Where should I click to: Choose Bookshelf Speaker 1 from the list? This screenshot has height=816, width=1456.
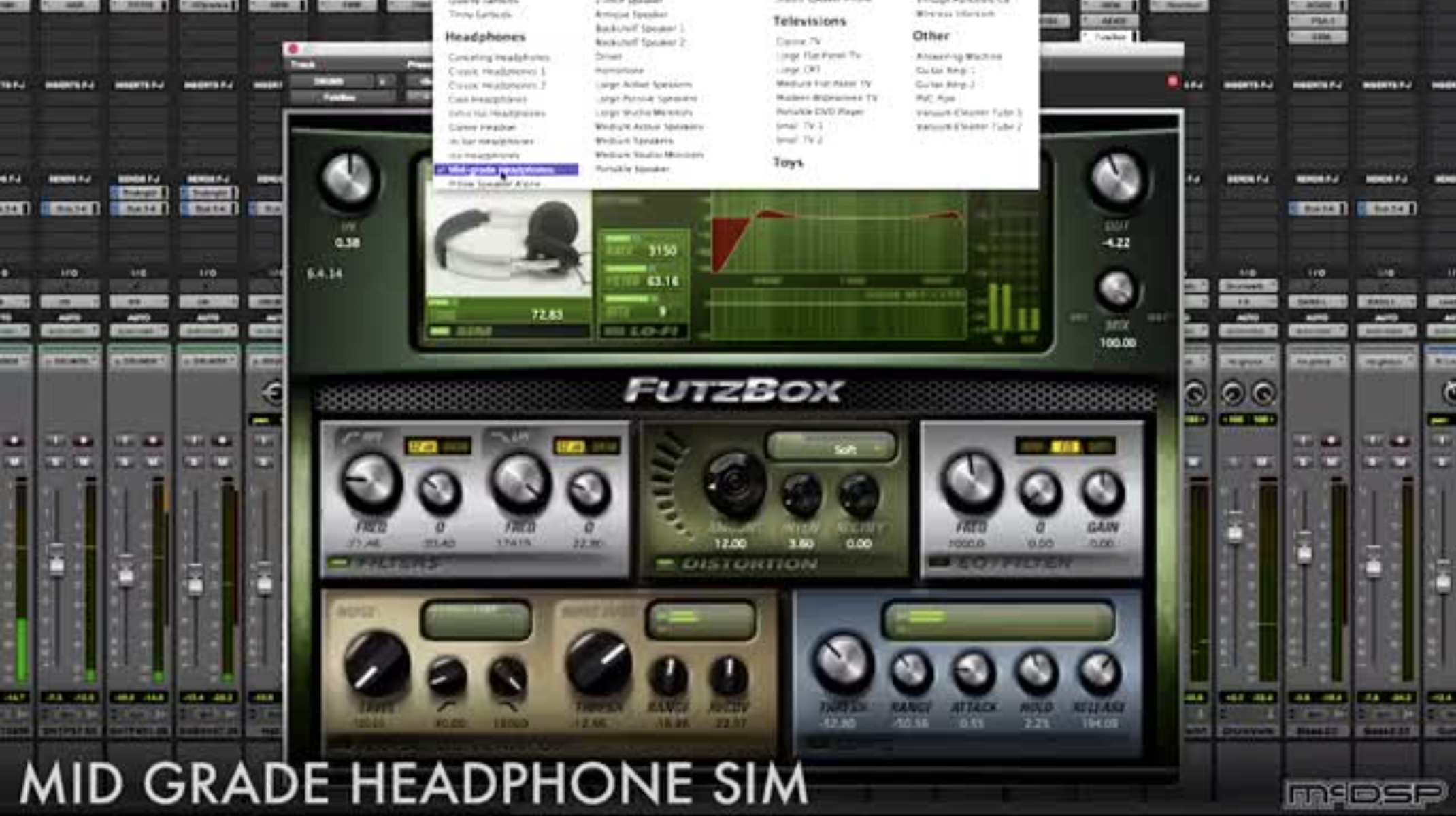click(640, 28)
